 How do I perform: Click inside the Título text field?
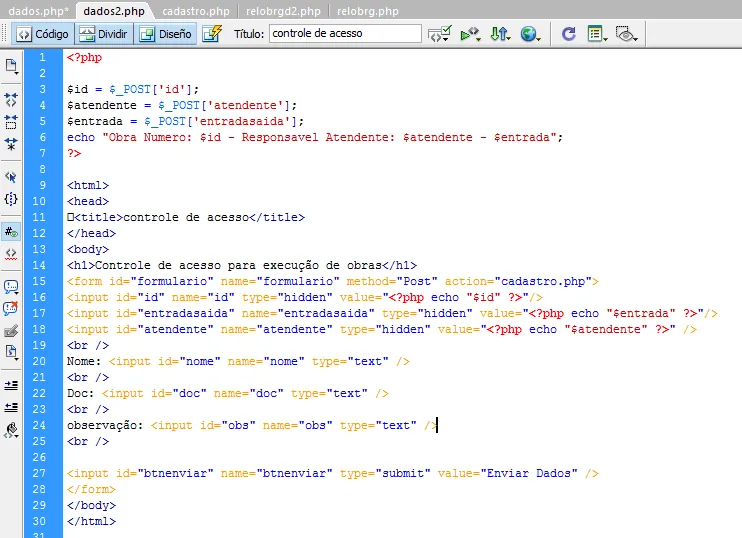(345, 34)
